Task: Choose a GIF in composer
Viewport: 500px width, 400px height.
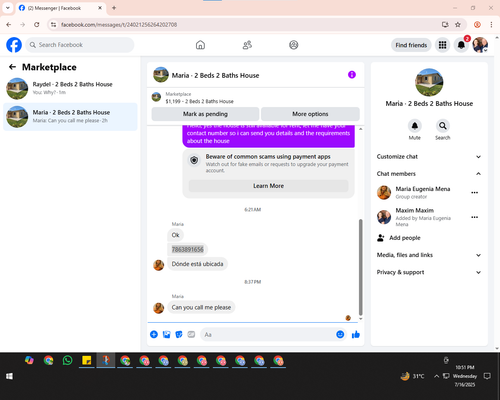Action: (191, 334)
